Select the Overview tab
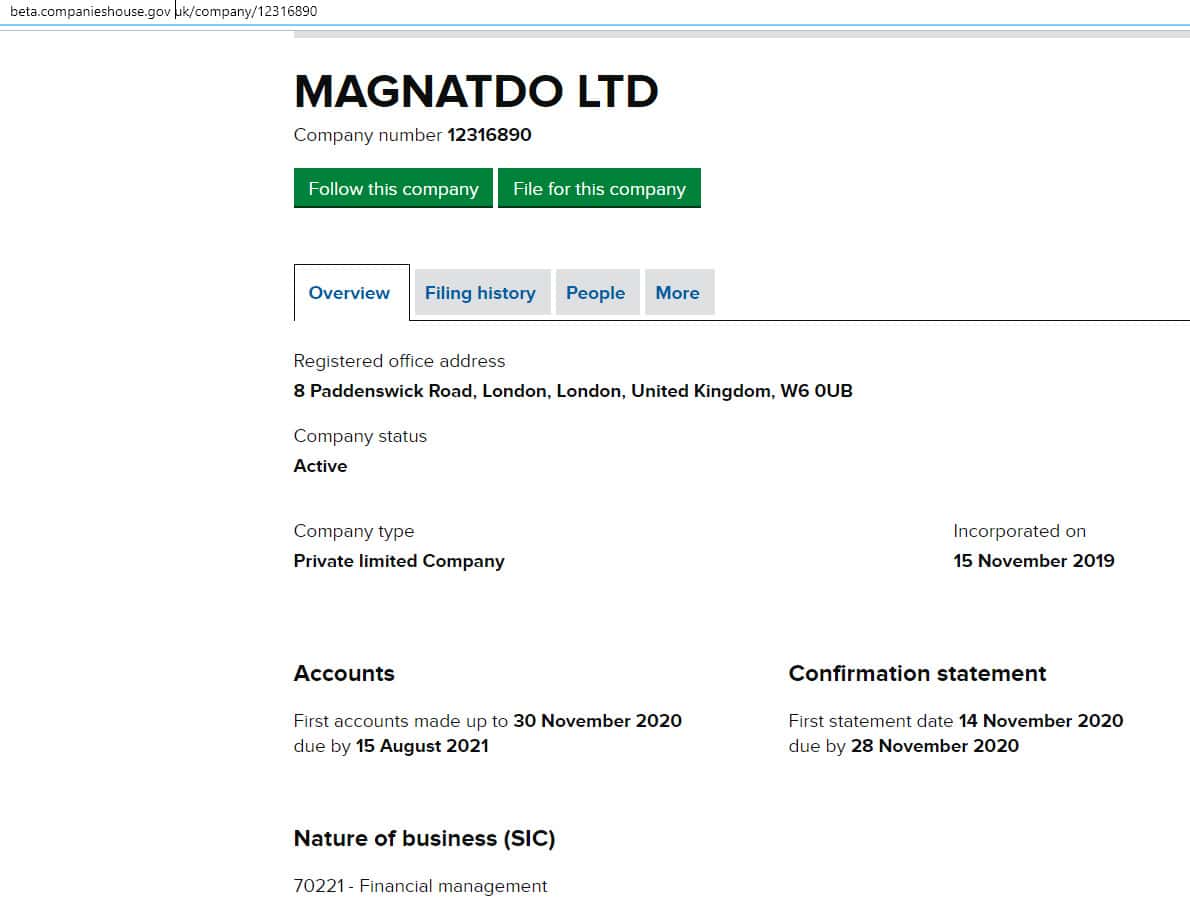 [x=349, y=293]
